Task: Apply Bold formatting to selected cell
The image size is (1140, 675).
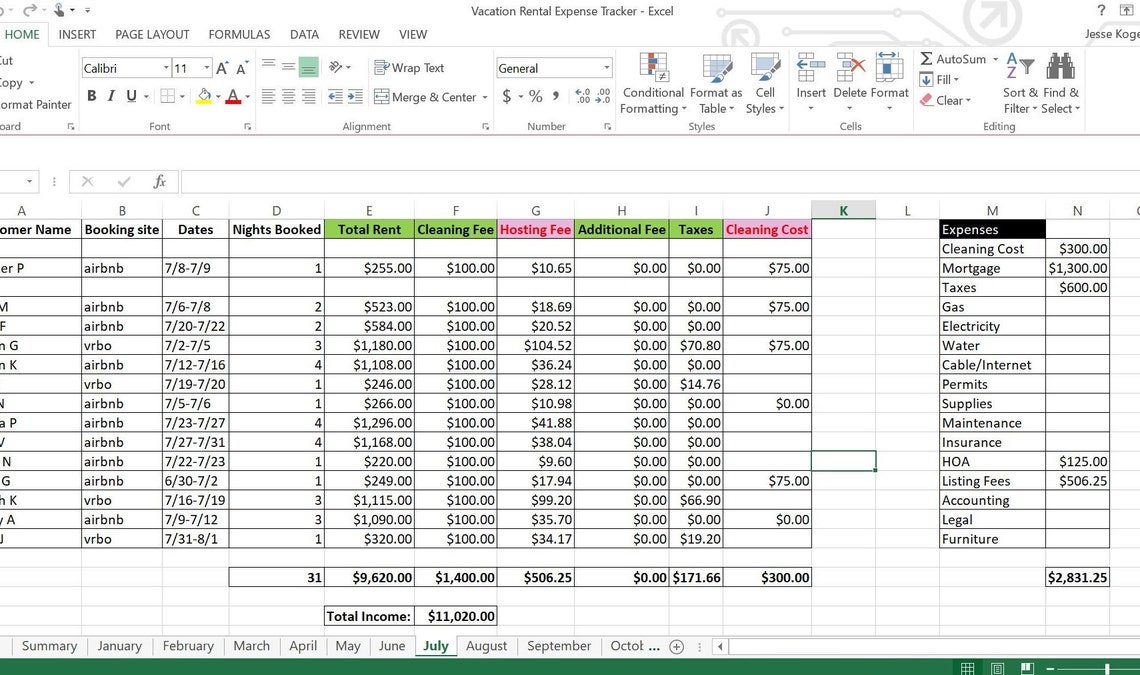Action: point(91,95)
